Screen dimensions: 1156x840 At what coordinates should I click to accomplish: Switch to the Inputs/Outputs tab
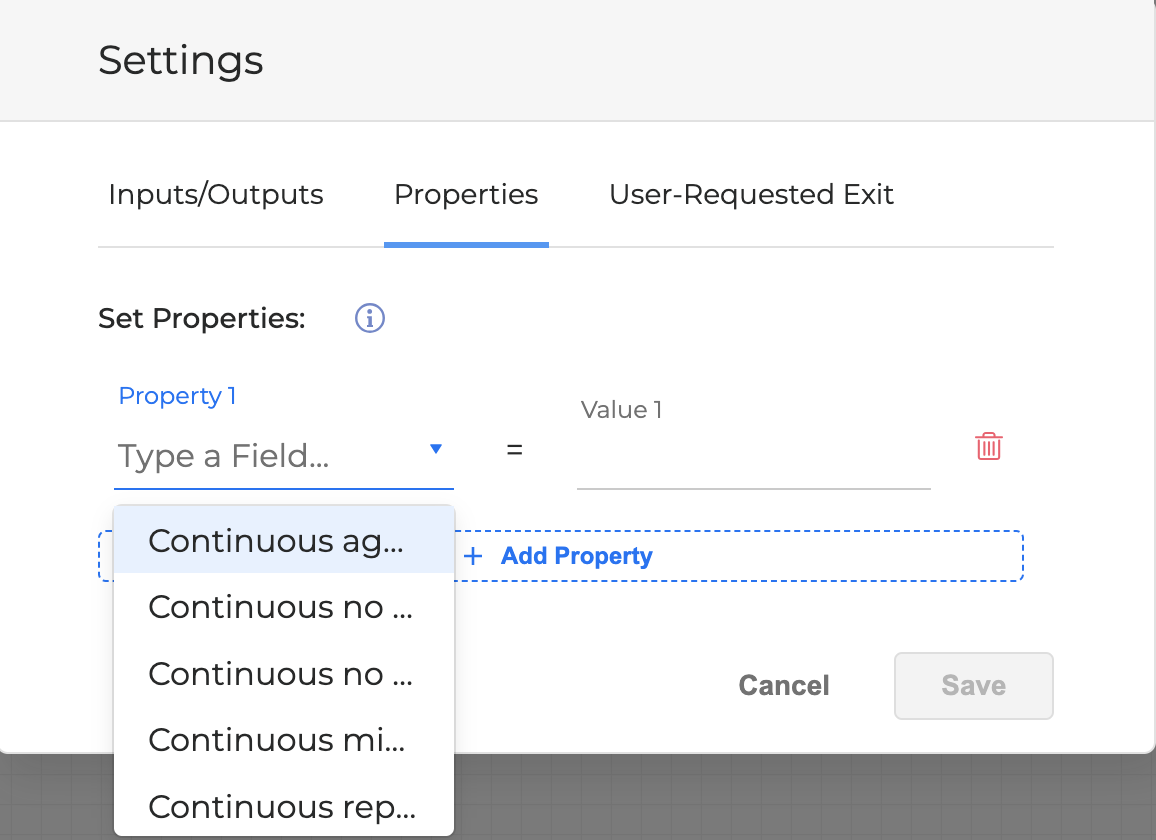pyautogui.click(x=216, y=194)
